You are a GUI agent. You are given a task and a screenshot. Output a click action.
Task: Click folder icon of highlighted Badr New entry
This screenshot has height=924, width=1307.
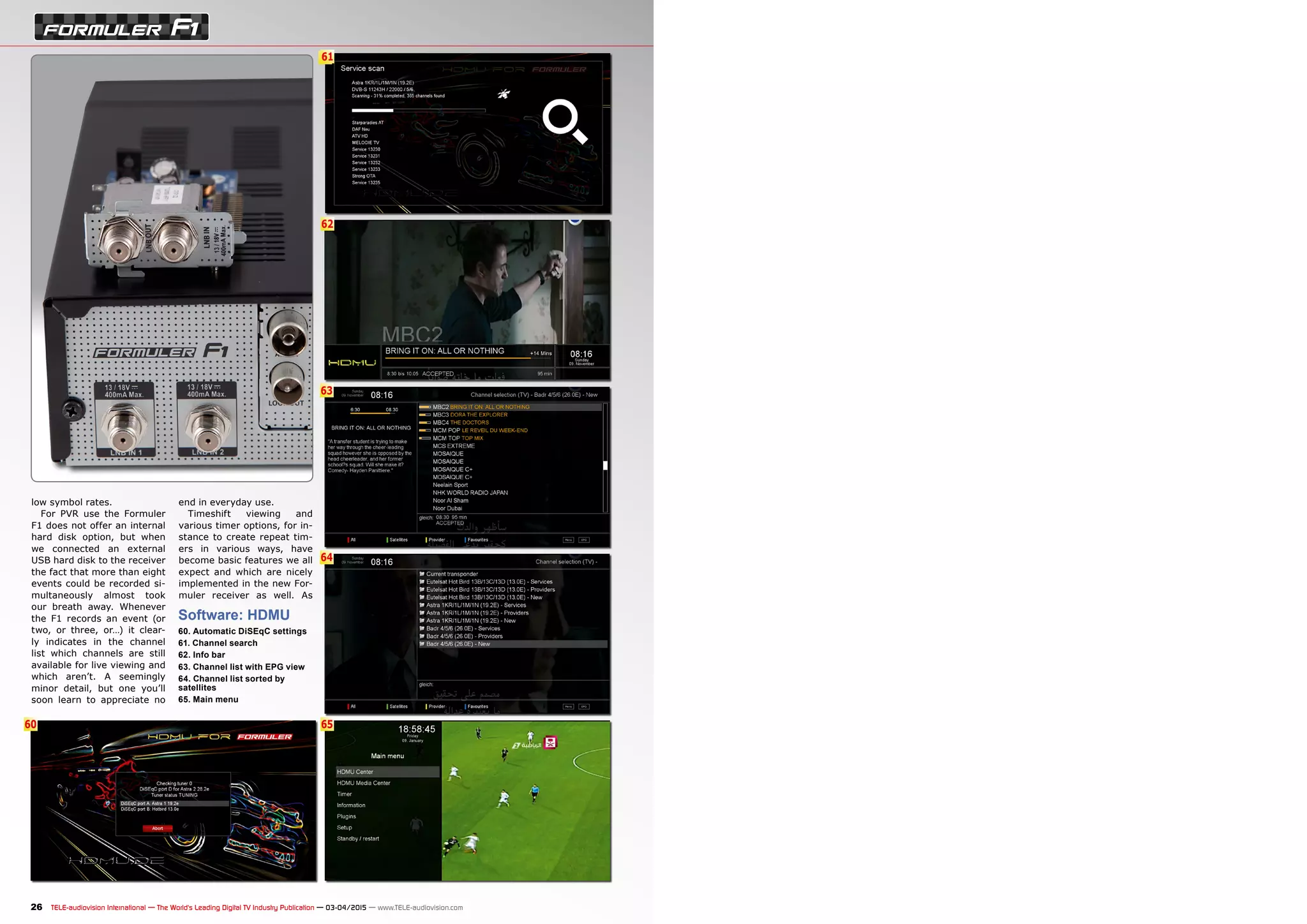point(422,644)
